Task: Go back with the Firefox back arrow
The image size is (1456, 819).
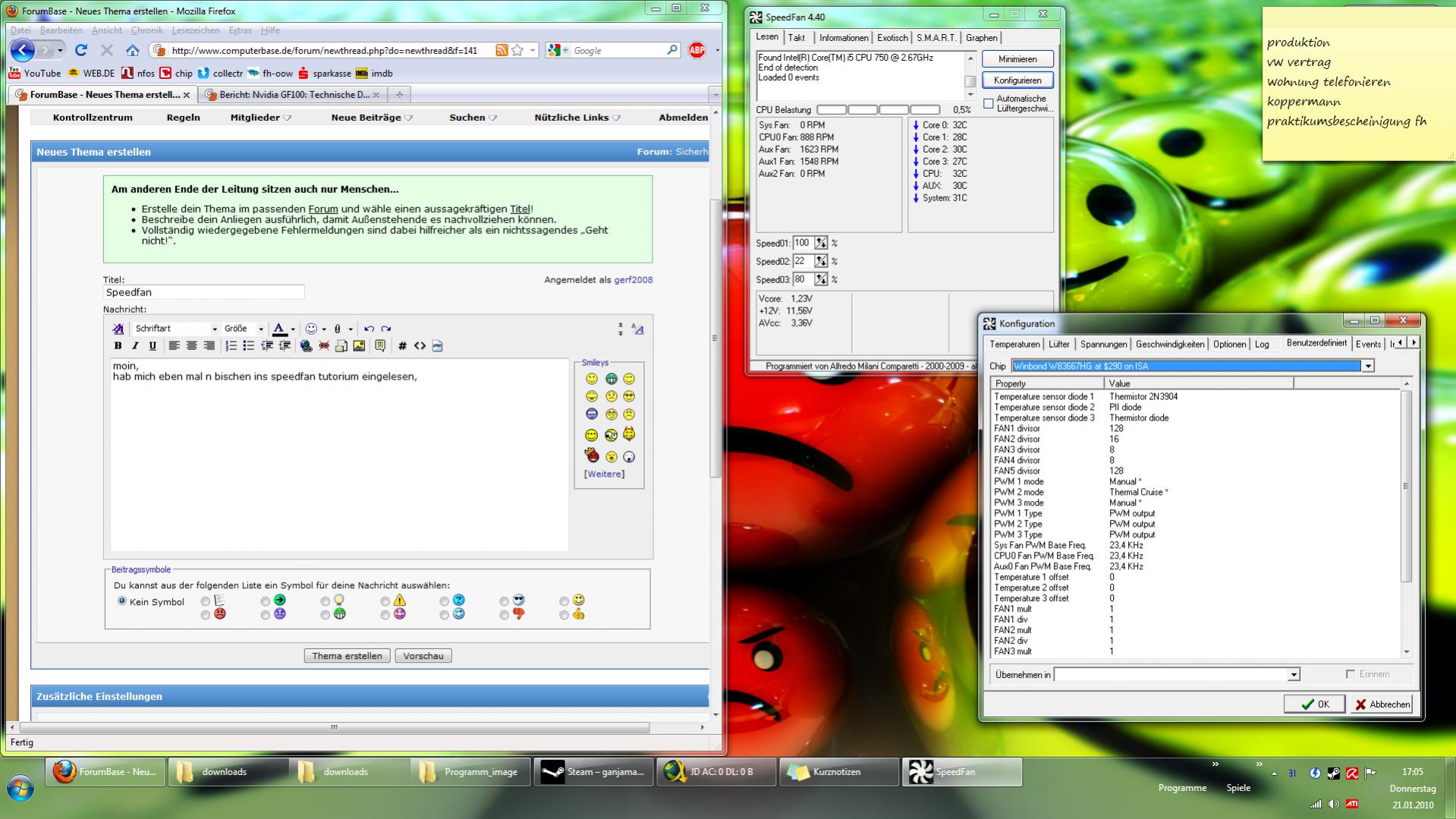Action: 23,50
